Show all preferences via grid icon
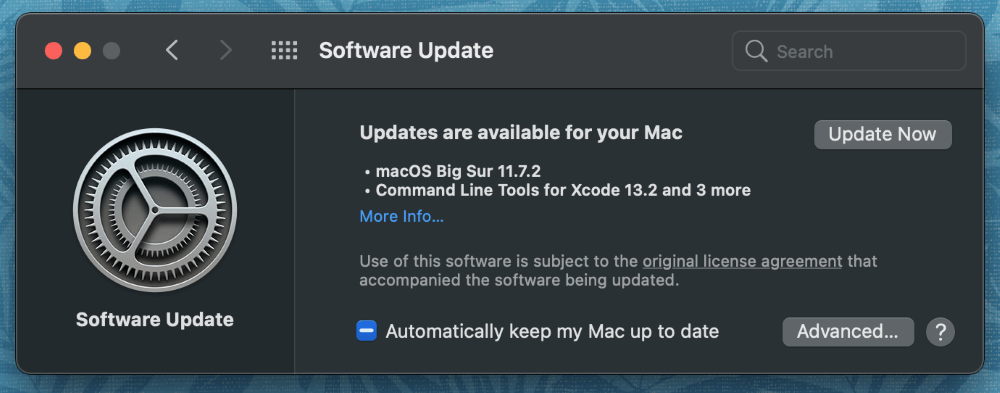 pos(284,51)
